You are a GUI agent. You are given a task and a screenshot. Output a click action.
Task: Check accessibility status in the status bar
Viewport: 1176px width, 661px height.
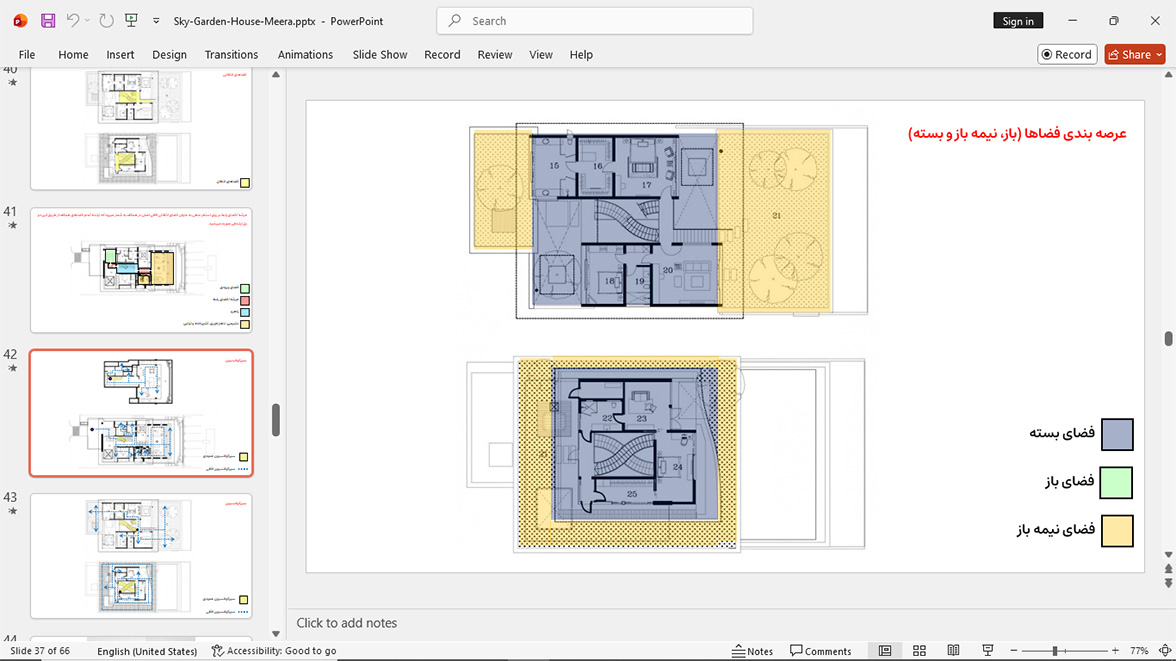[274, 650]
